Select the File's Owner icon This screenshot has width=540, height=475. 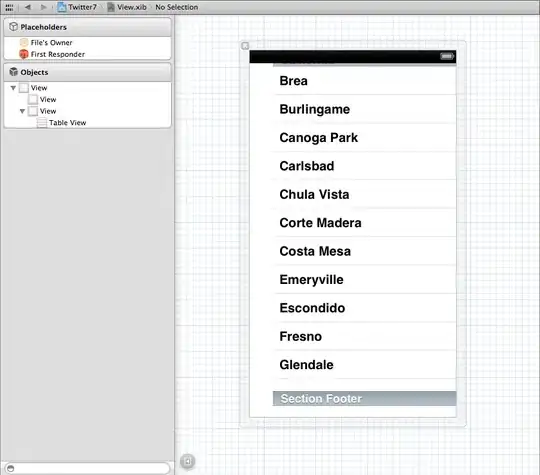point(24,42)
